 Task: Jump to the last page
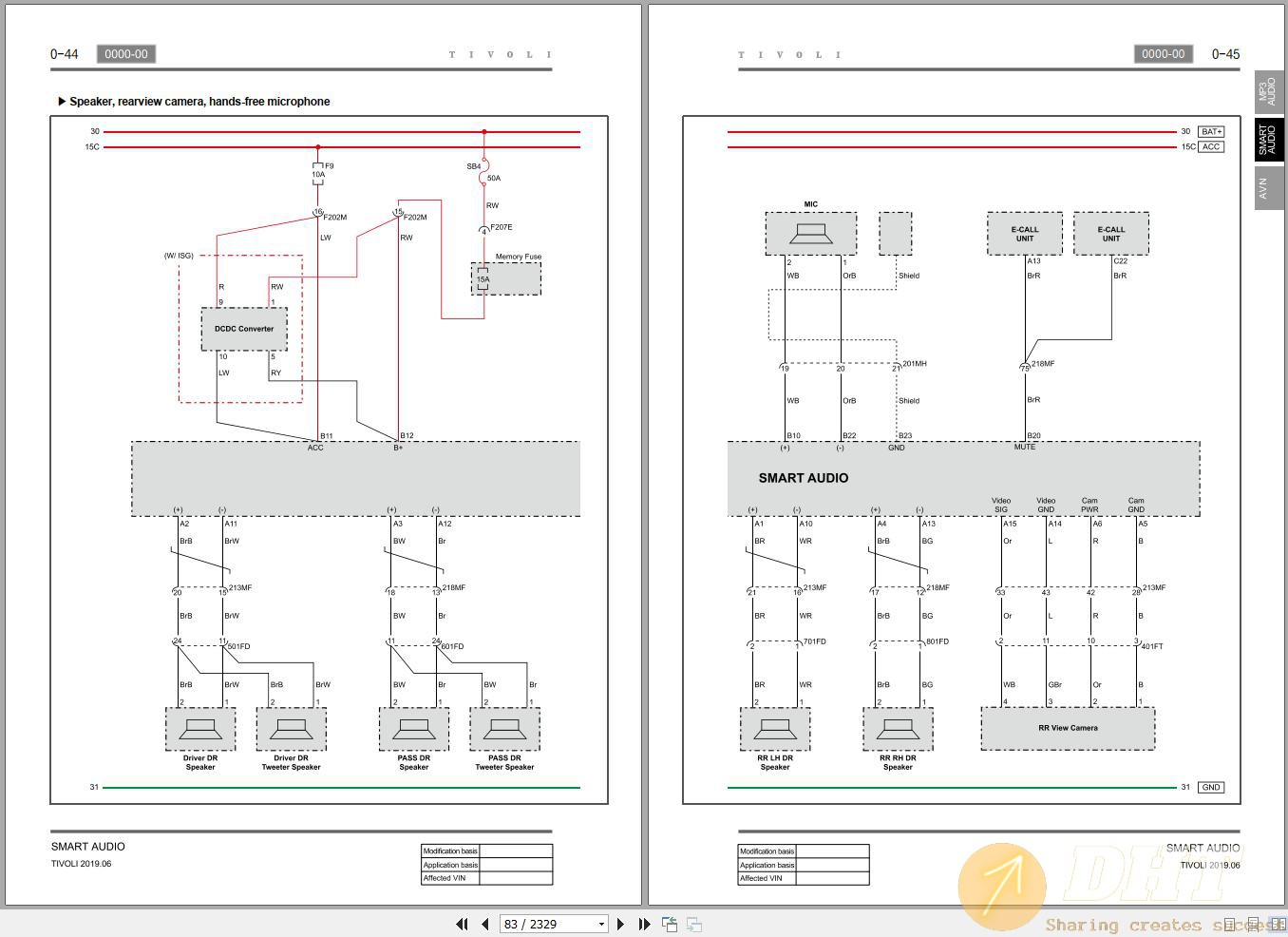644,924
